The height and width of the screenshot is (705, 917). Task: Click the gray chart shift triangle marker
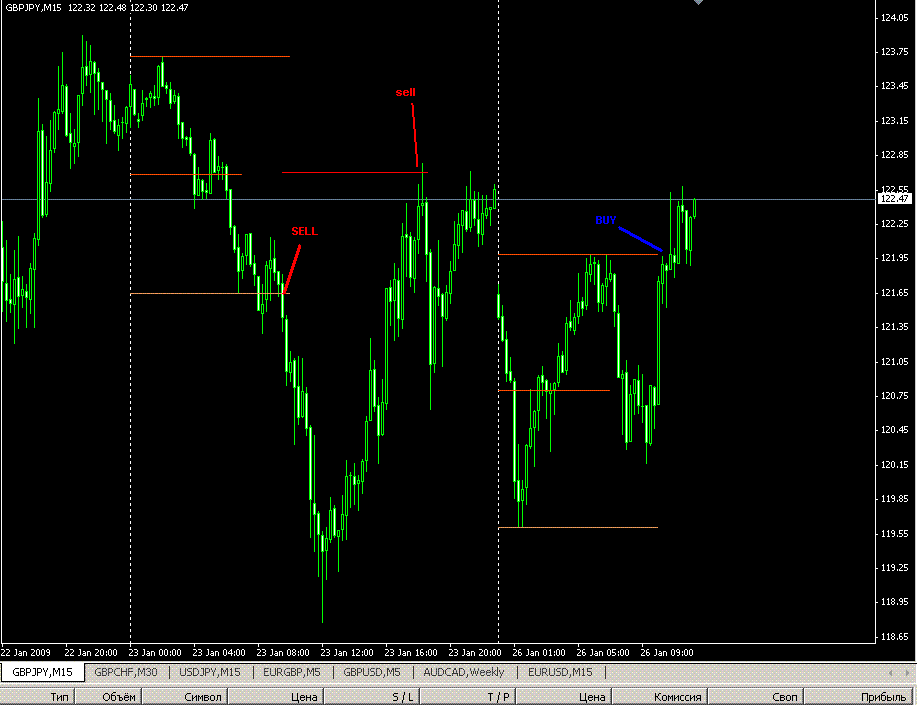698,3
